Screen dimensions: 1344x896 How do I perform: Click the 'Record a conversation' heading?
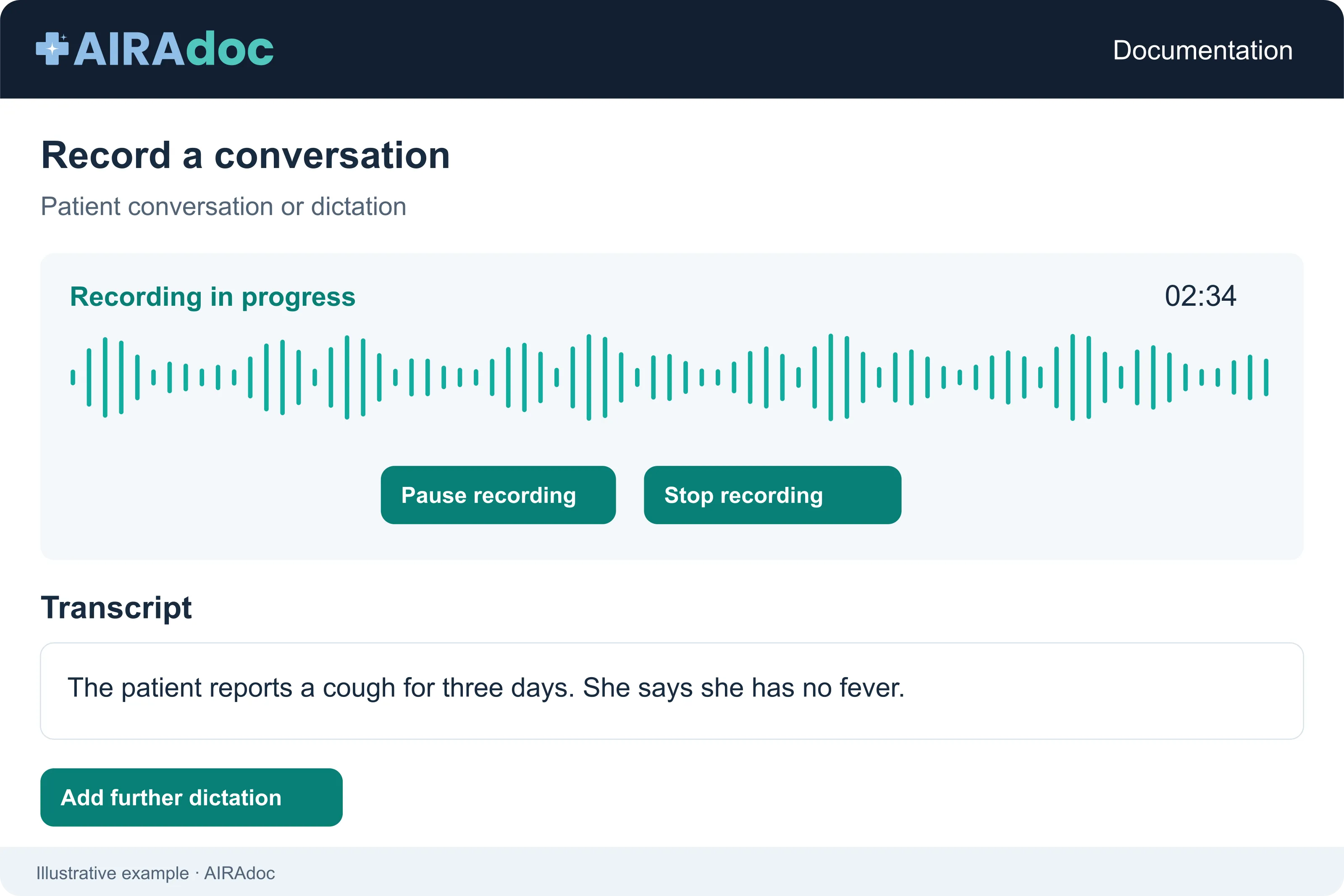246,155
